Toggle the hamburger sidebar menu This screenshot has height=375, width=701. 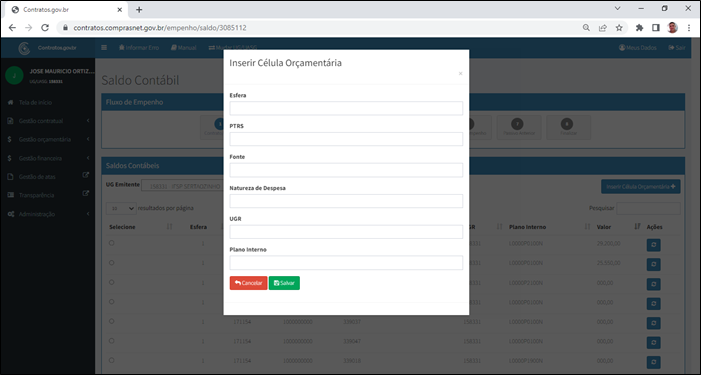104,47
